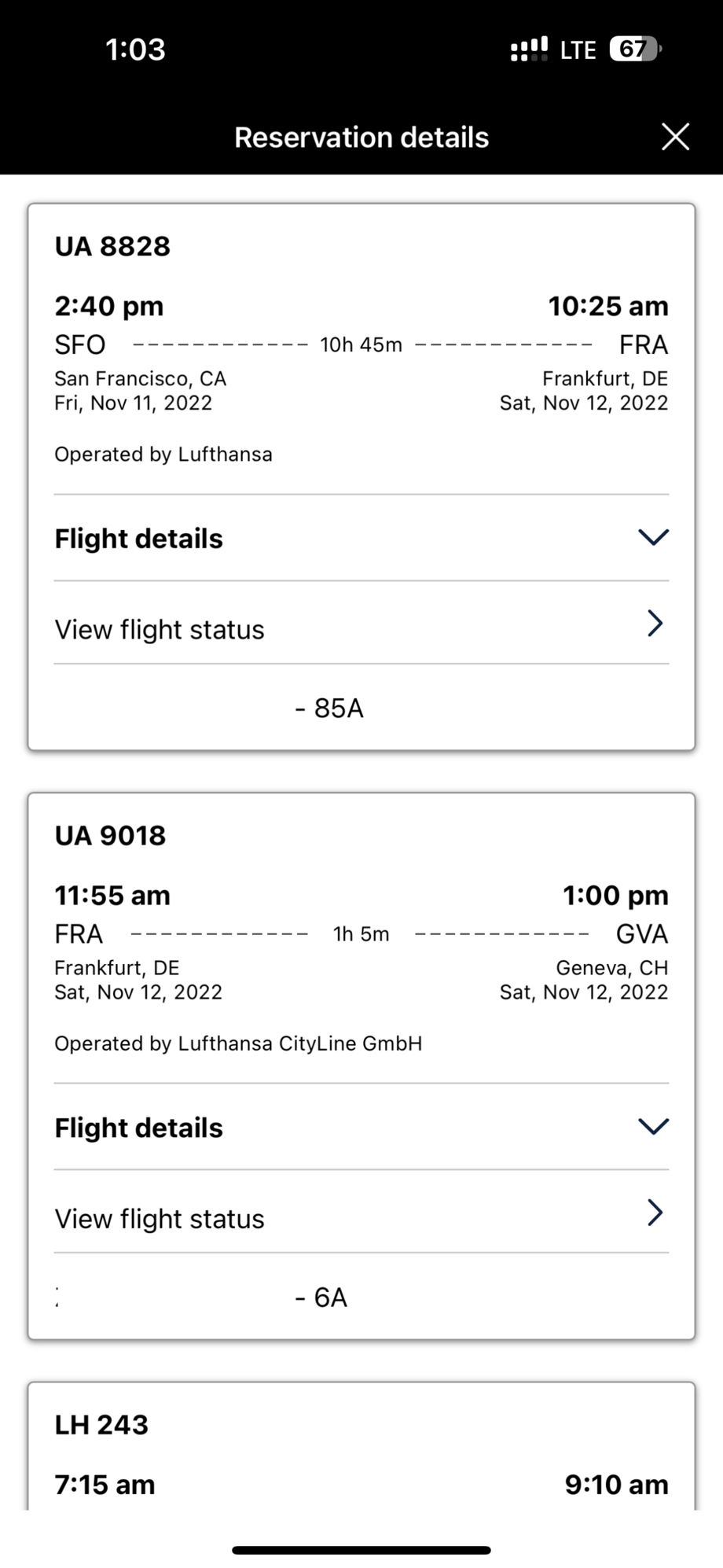Tap right arrow beside UA 9018 flight status
Screen dimensions: 723x1568
(655, 1213)
